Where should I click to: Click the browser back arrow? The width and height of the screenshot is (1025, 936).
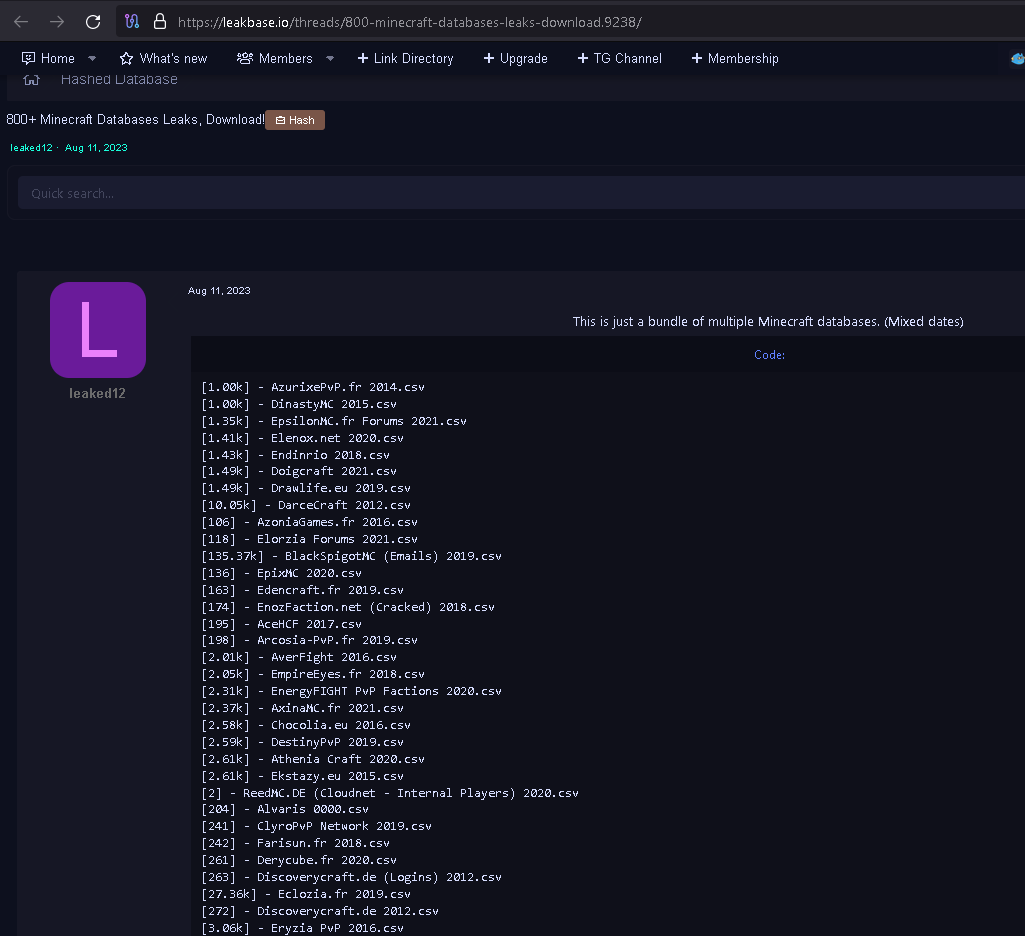[x=21, y=22]
